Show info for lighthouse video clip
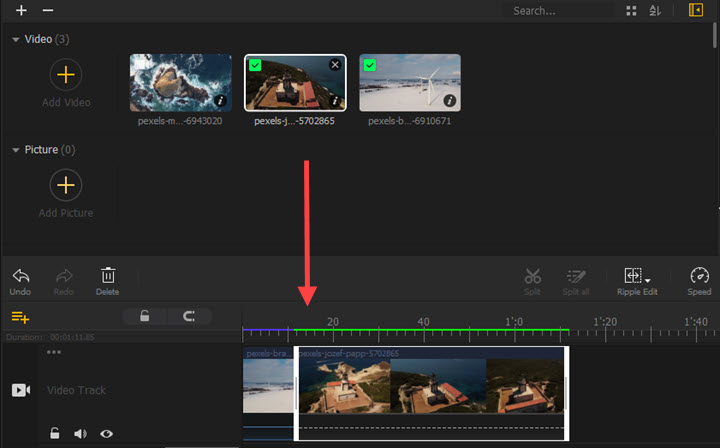Viewport: 720px width, 448px height. 335,101
